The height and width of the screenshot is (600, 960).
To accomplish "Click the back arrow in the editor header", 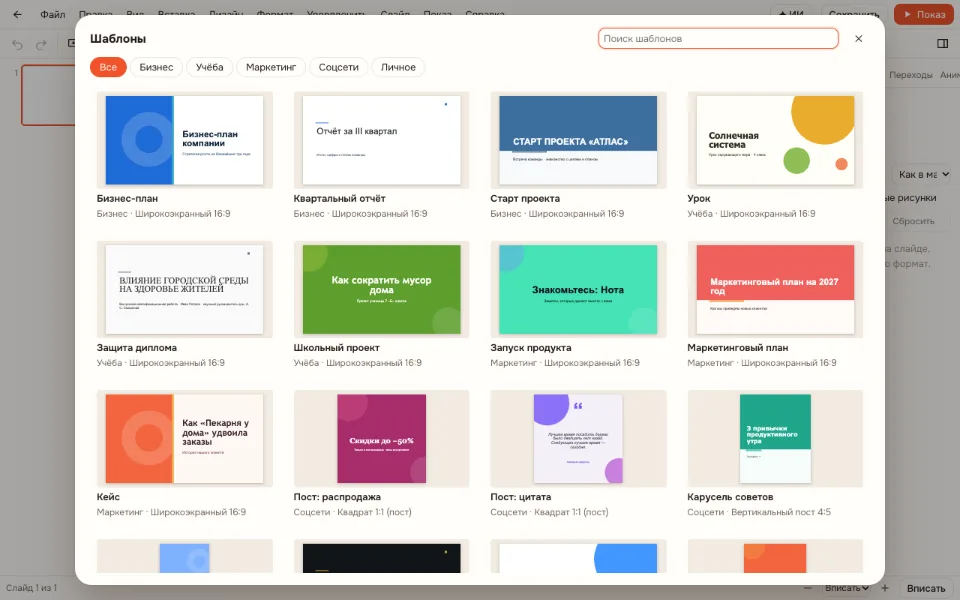I will click(17, 14).
